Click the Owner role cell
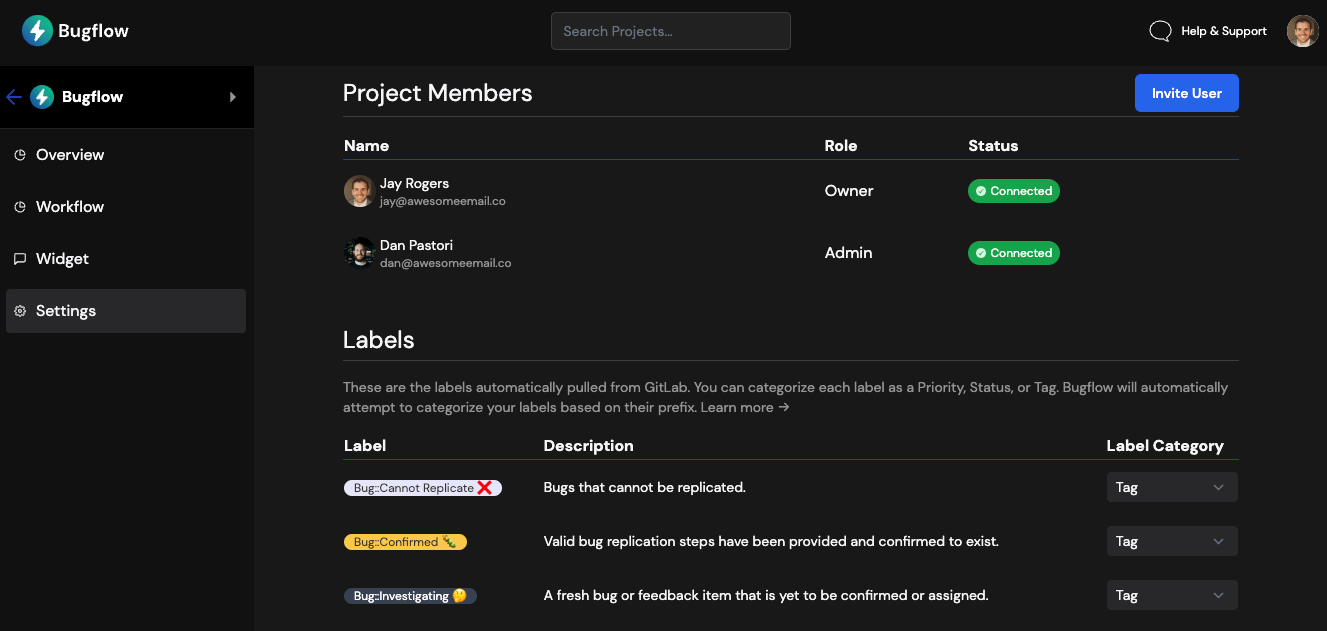Image resolution: width=1327 pixels, height=631 pixels. click(849, 191)
